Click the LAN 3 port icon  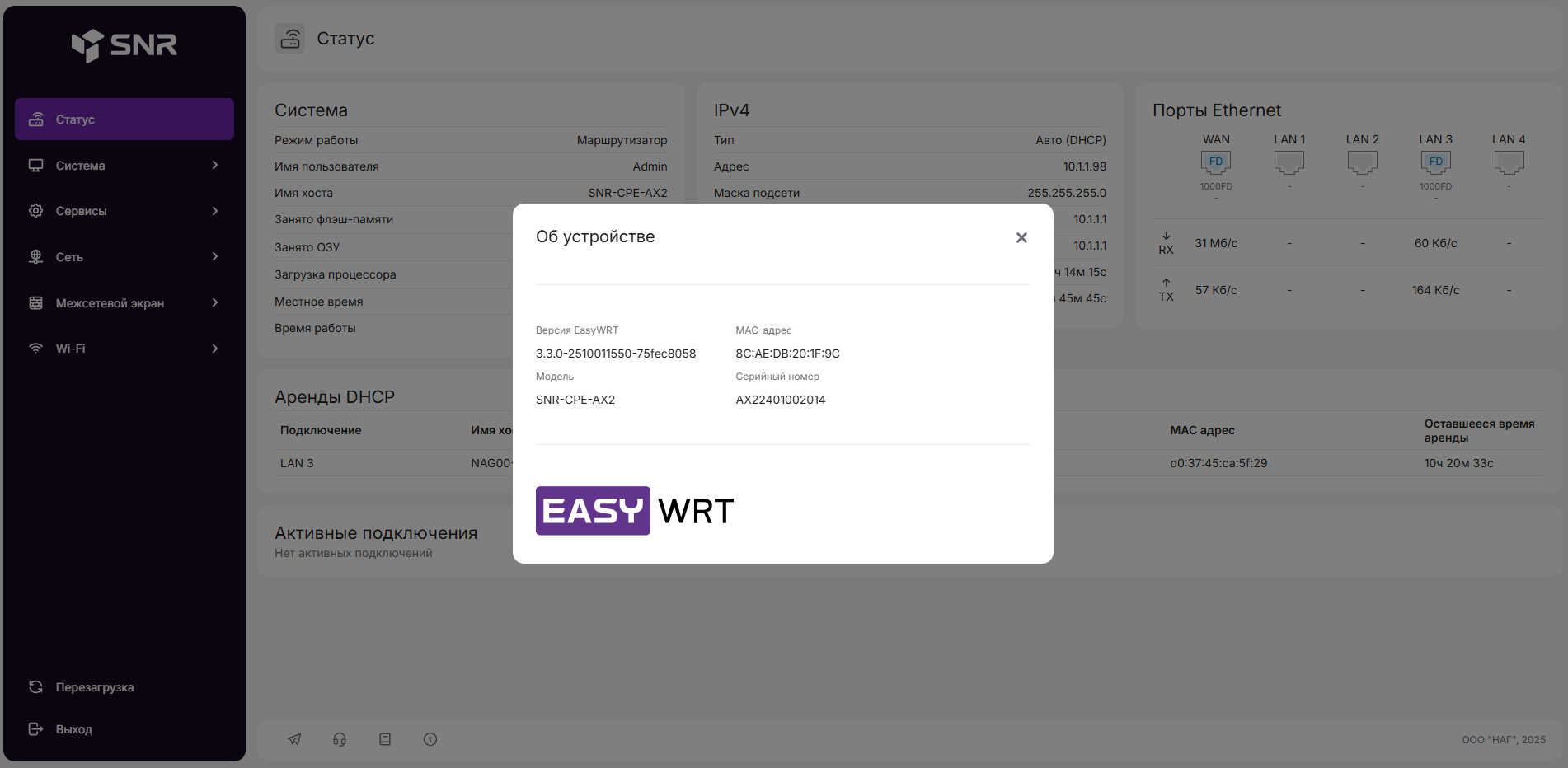(1435, 162)
